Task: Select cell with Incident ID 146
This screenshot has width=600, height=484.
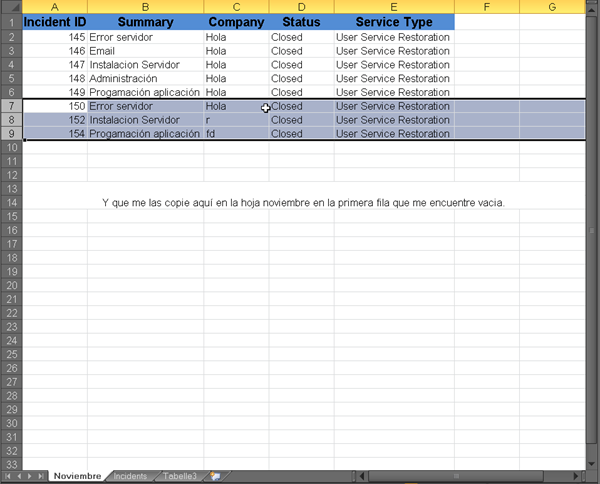Action: click(x=55, y=51)
